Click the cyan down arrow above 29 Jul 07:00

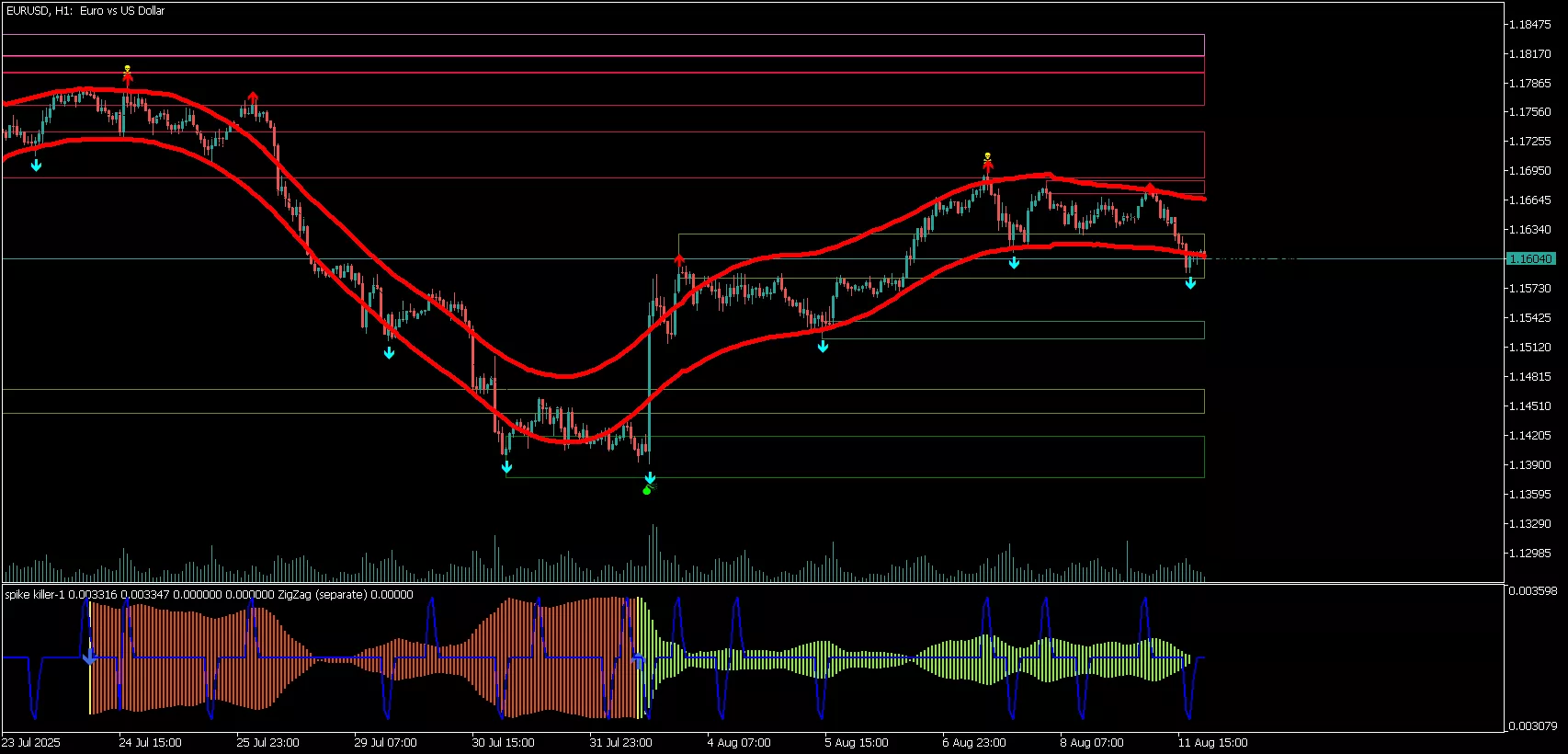click(x=389, y=352)
